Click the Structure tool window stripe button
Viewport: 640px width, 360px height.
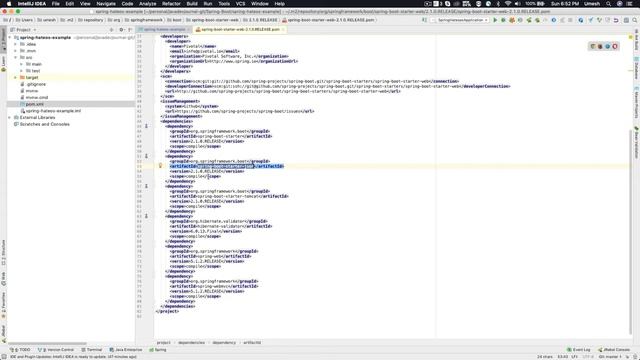tap(3, 253)
